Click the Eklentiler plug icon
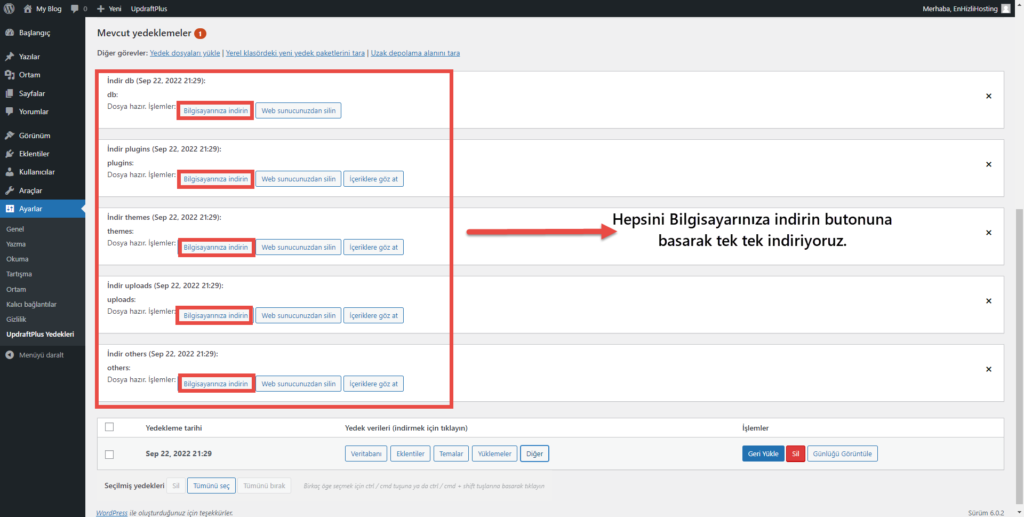 [x=9, y=154]
